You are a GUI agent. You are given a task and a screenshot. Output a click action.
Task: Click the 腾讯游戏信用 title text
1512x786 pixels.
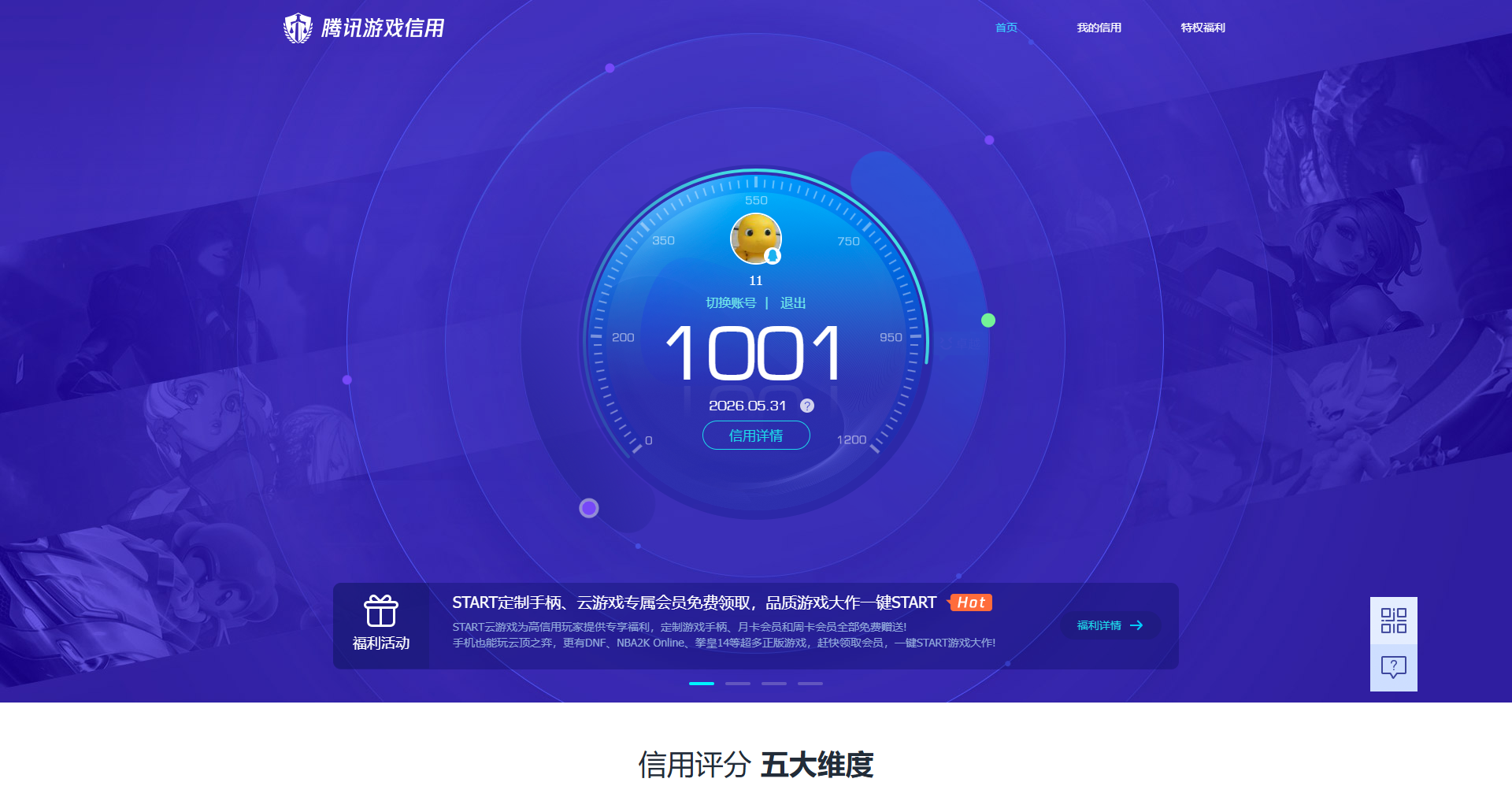(383, 28)
